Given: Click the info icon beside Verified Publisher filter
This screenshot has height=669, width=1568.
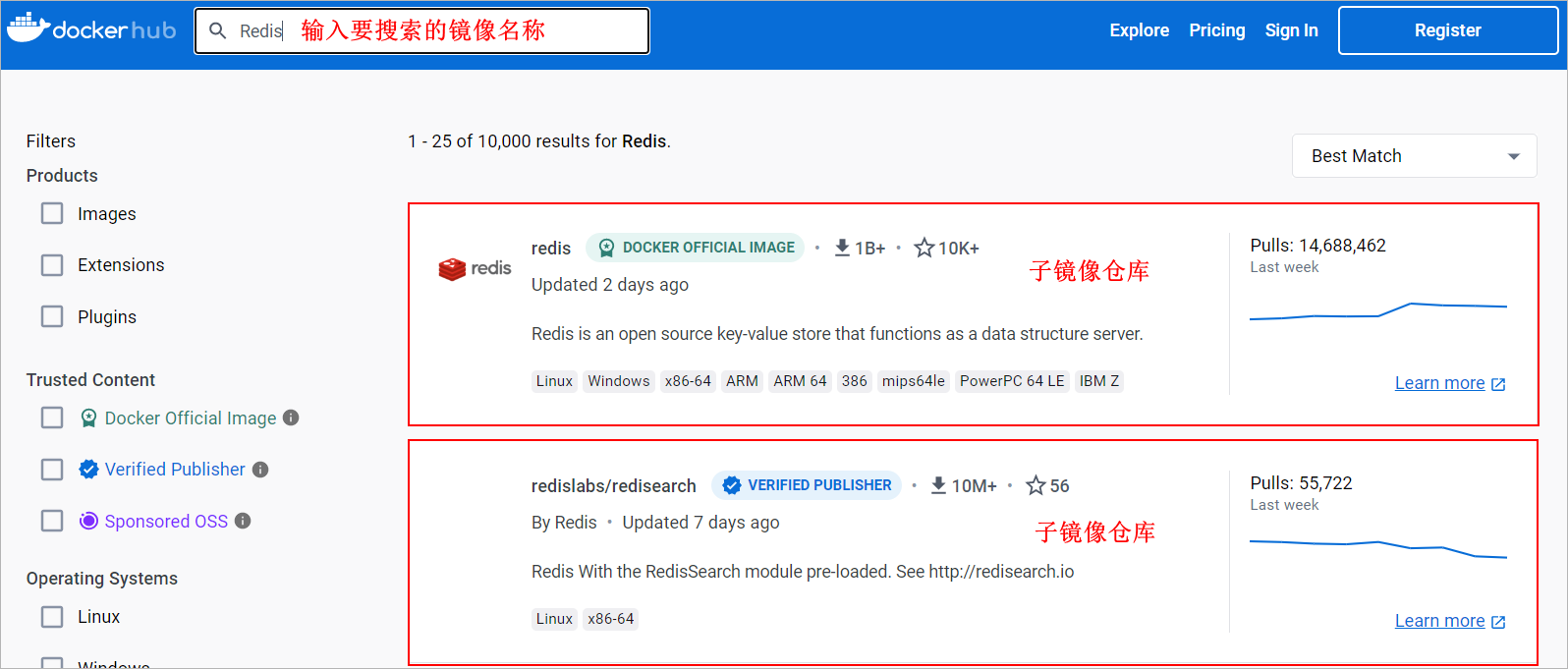Looking at the screenshot, I should tap(260, 470).
